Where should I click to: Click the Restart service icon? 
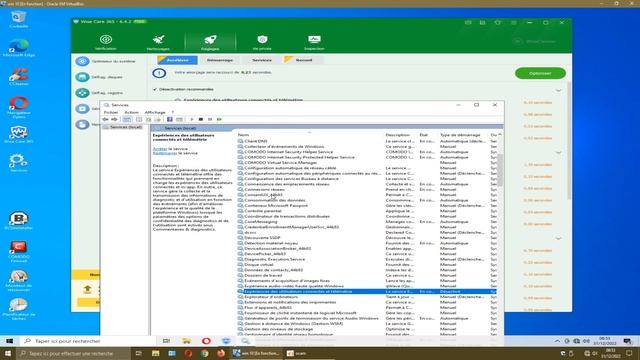tap(219, 119)
